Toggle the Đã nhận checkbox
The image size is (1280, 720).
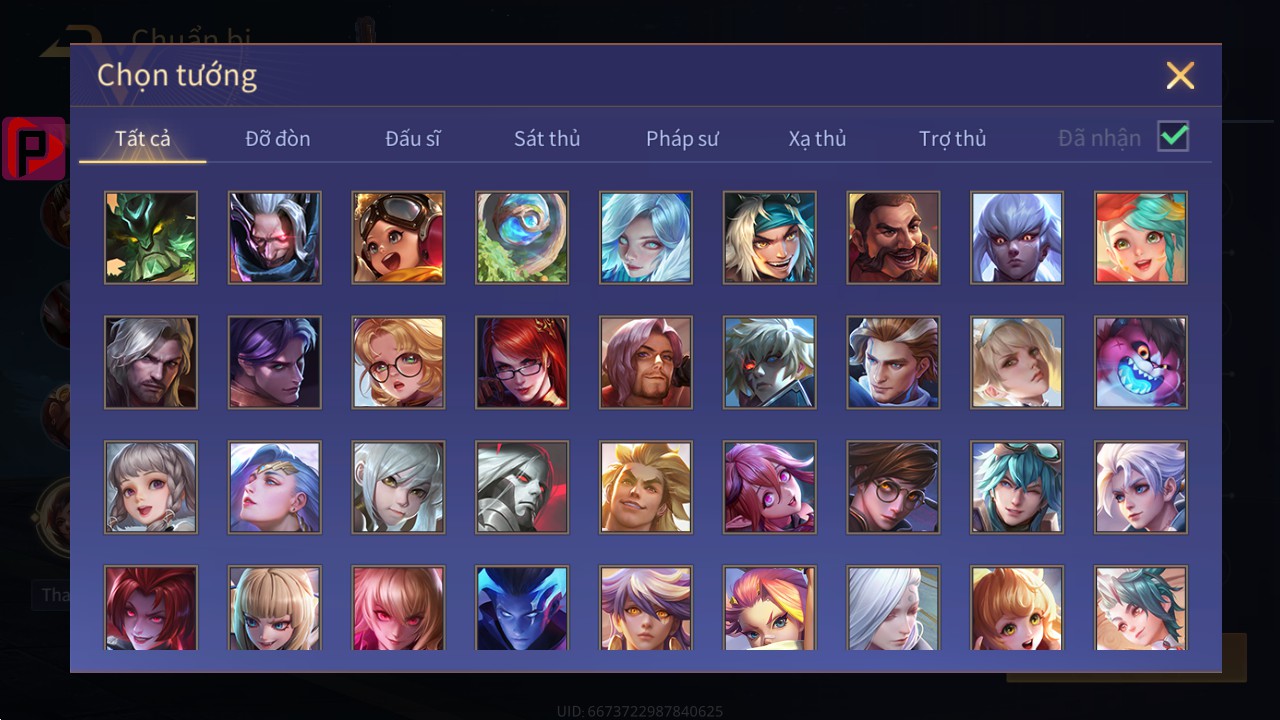pos(1173,137)
